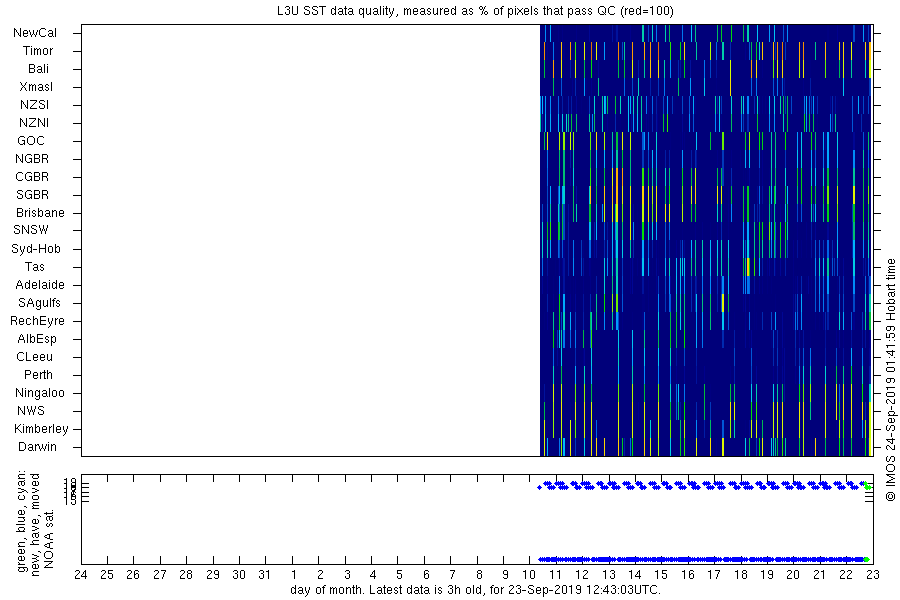900x600 pixels.
Task: Click day 5 on the x-axis
Action: click(399, 575)
